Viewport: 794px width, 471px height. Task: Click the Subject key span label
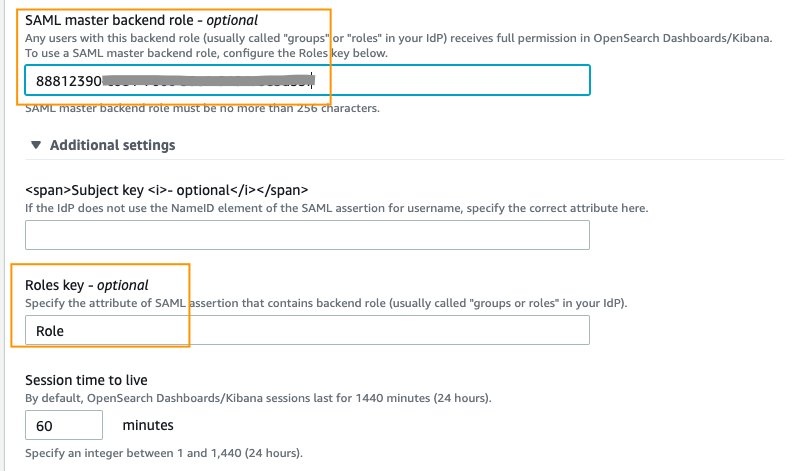pyautogui.click(x=167, y=190)
